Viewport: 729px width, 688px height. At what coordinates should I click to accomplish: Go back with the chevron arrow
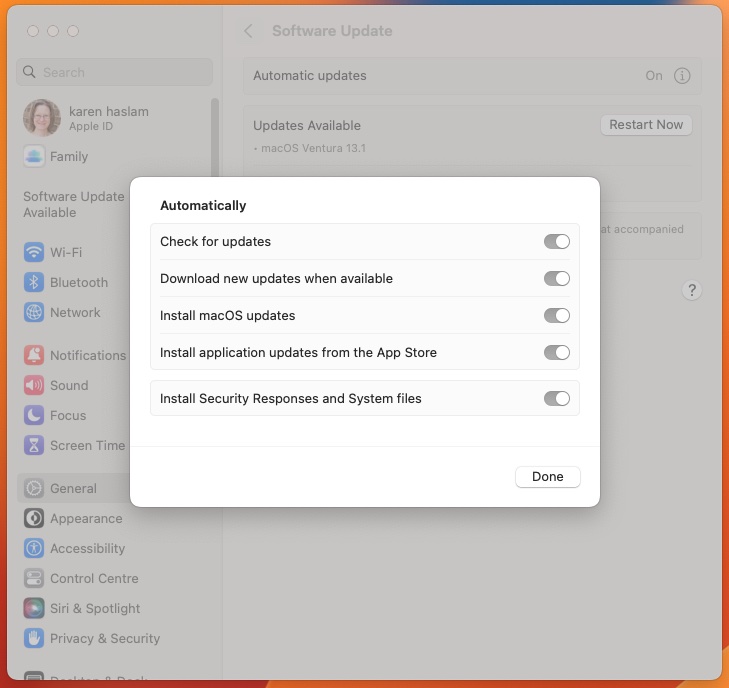pyautogui.click(x=249, y=31)
